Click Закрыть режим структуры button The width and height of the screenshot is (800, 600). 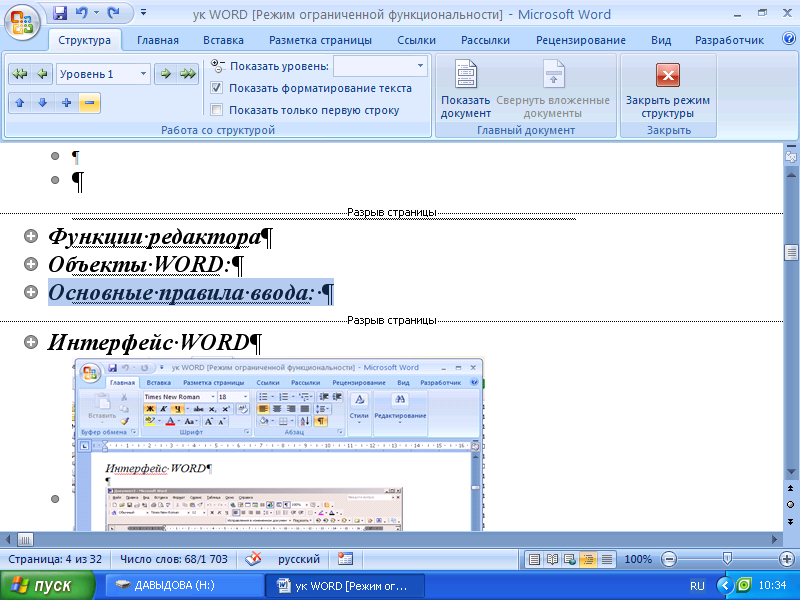point(668,91)
